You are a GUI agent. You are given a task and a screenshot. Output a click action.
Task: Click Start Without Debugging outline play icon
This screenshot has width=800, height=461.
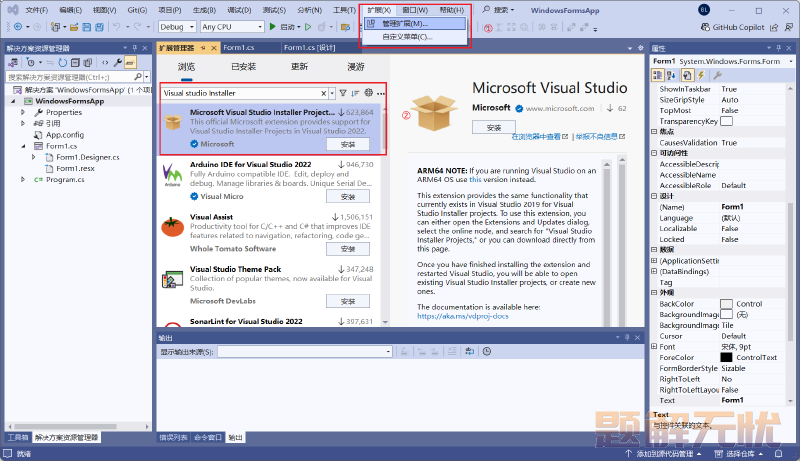pyautogui.click(x=308, y=27)
